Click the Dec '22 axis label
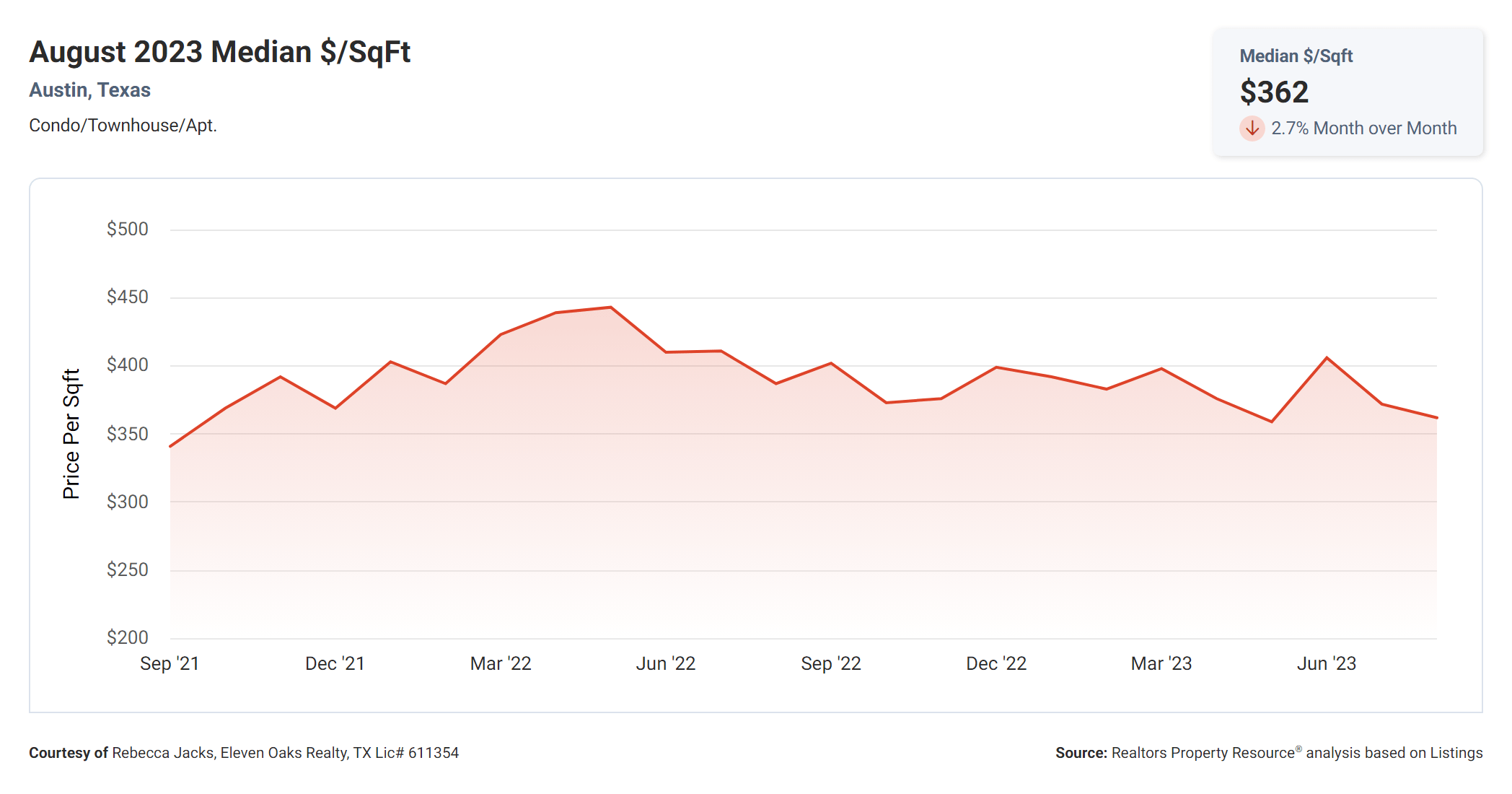 (x=996, y=663)
